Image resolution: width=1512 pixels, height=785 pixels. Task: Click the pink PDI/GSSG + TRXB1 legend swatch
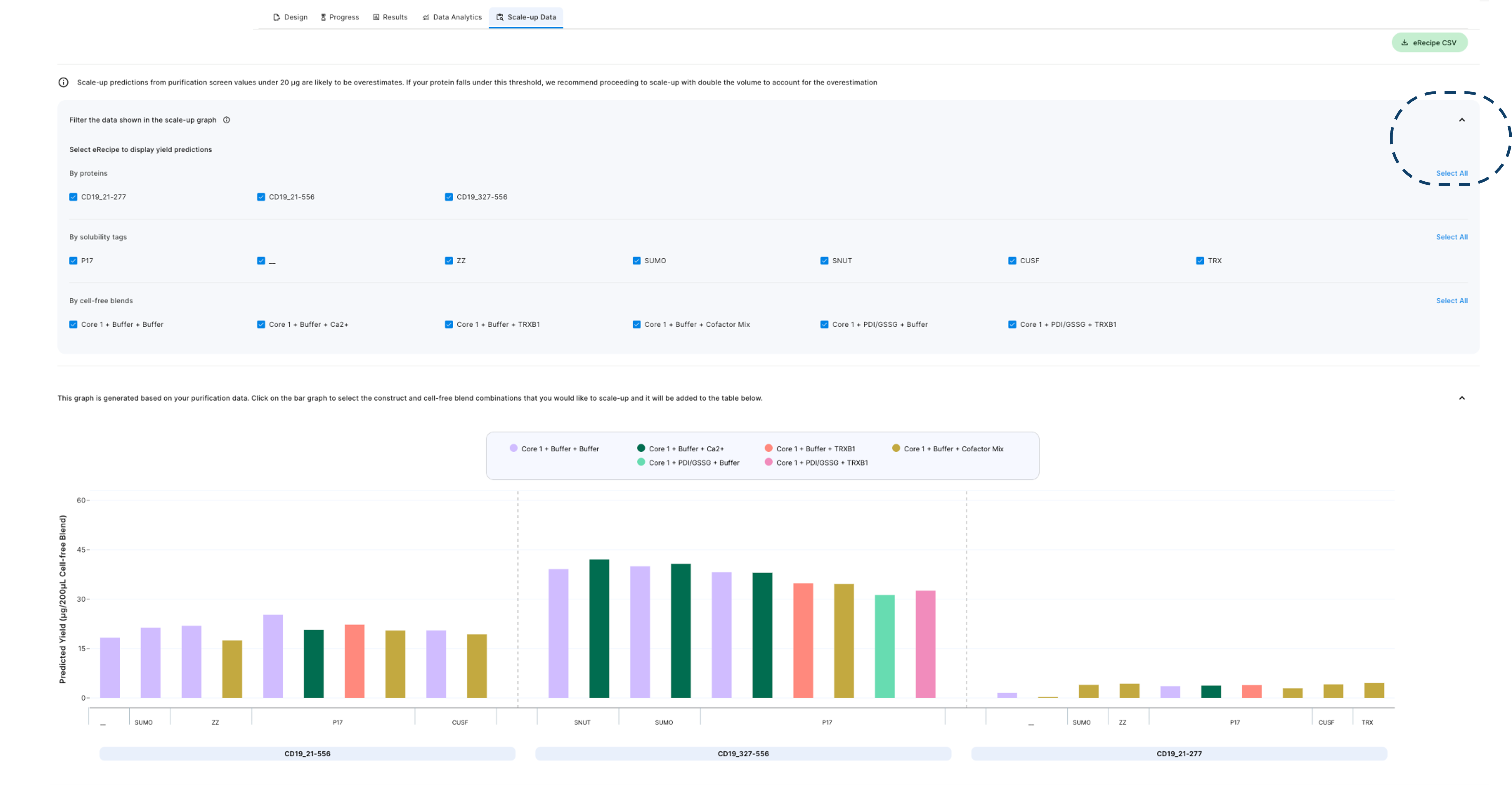click(x=768, y=462)
